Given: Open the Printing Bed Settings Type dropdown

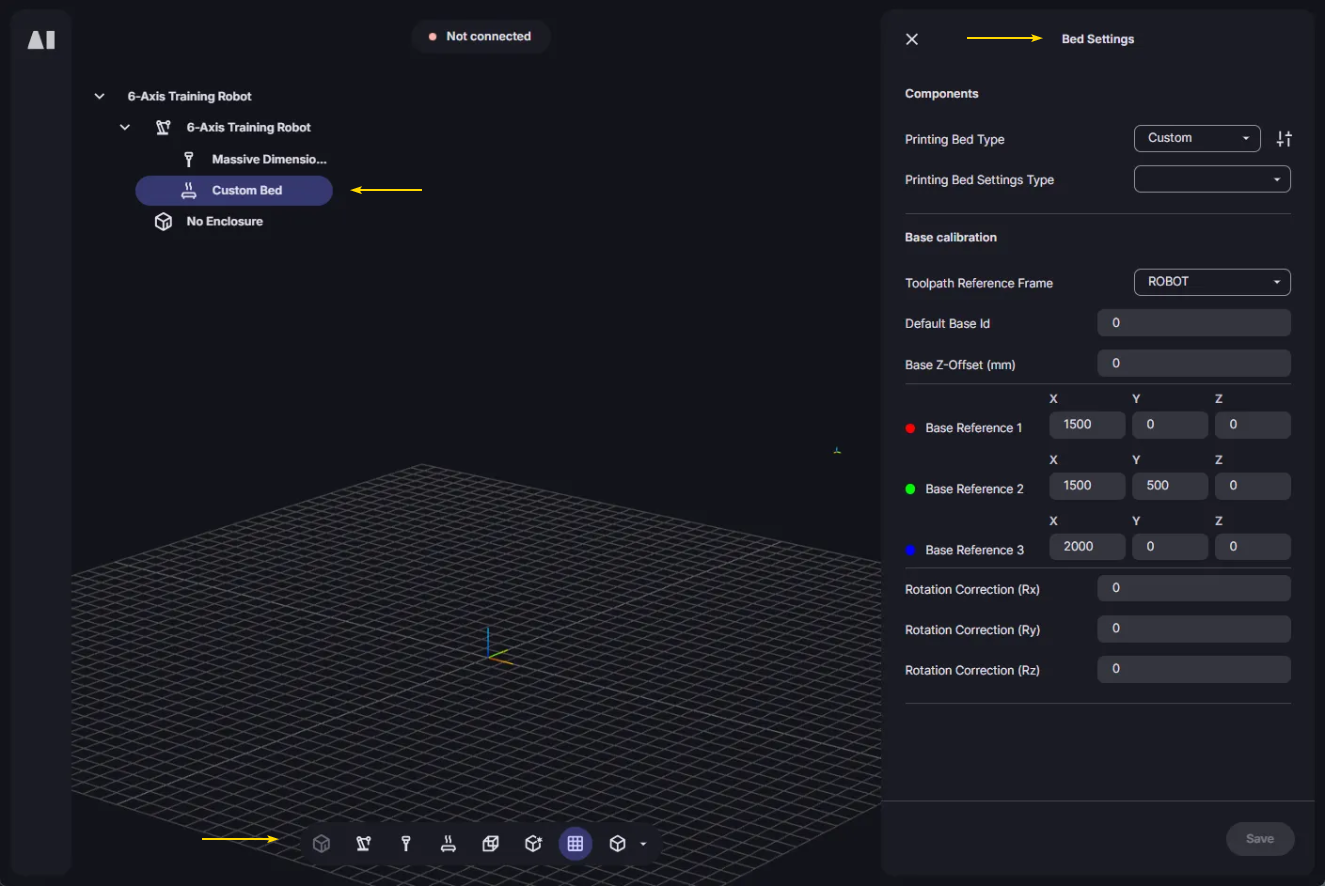Looking at the screenshot, I should [x=1211, y=179].
